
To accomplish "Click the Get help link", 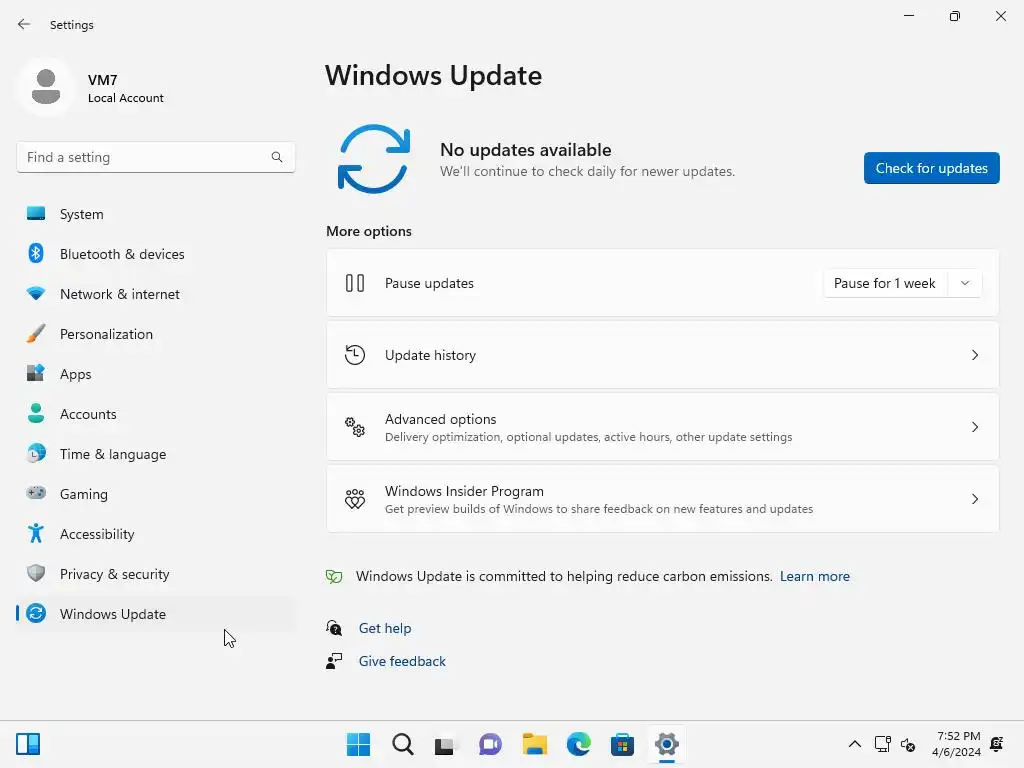I will click(385, 628).
